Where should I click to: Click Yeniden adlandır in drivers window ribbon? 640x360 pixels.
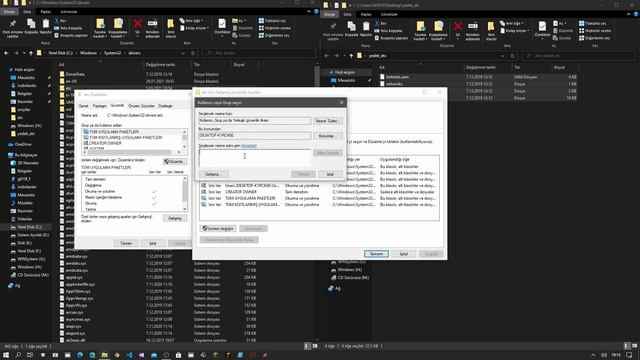[x=152, y=28]
